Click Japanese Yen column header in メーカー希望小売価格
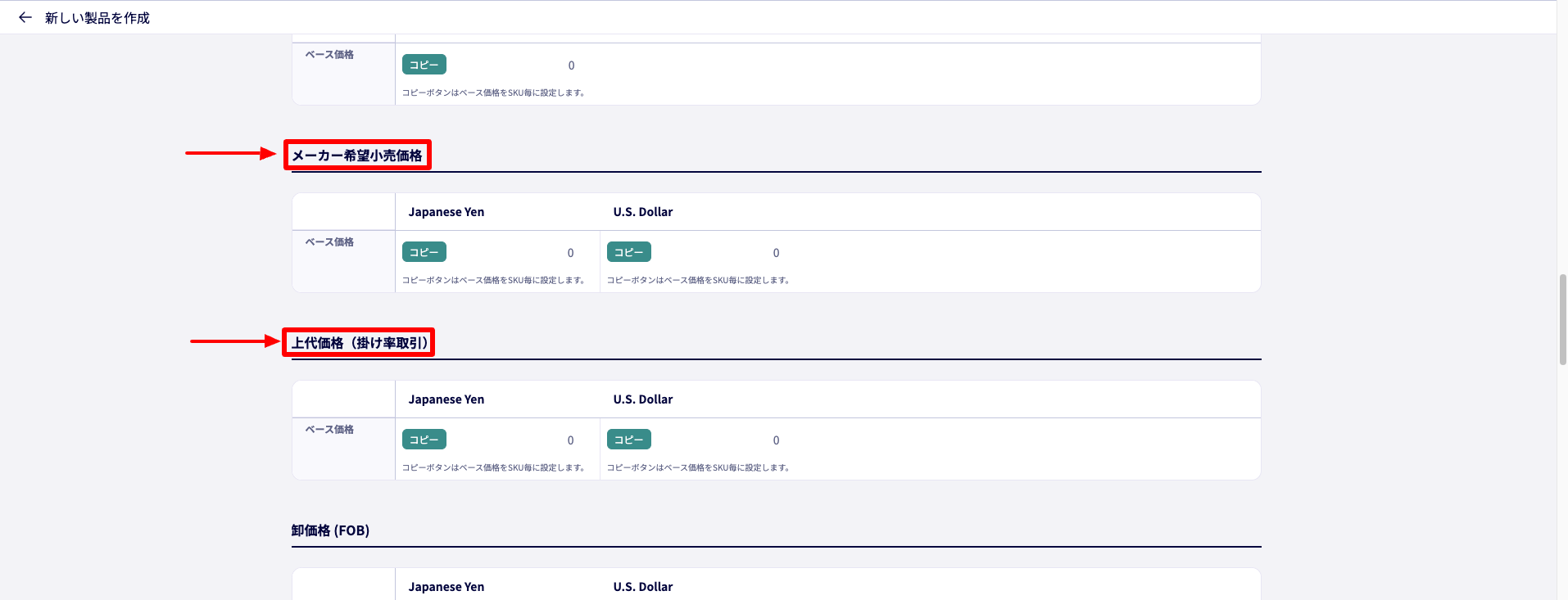The height and width of the screenshot is (600, 1568). [446, 212]
